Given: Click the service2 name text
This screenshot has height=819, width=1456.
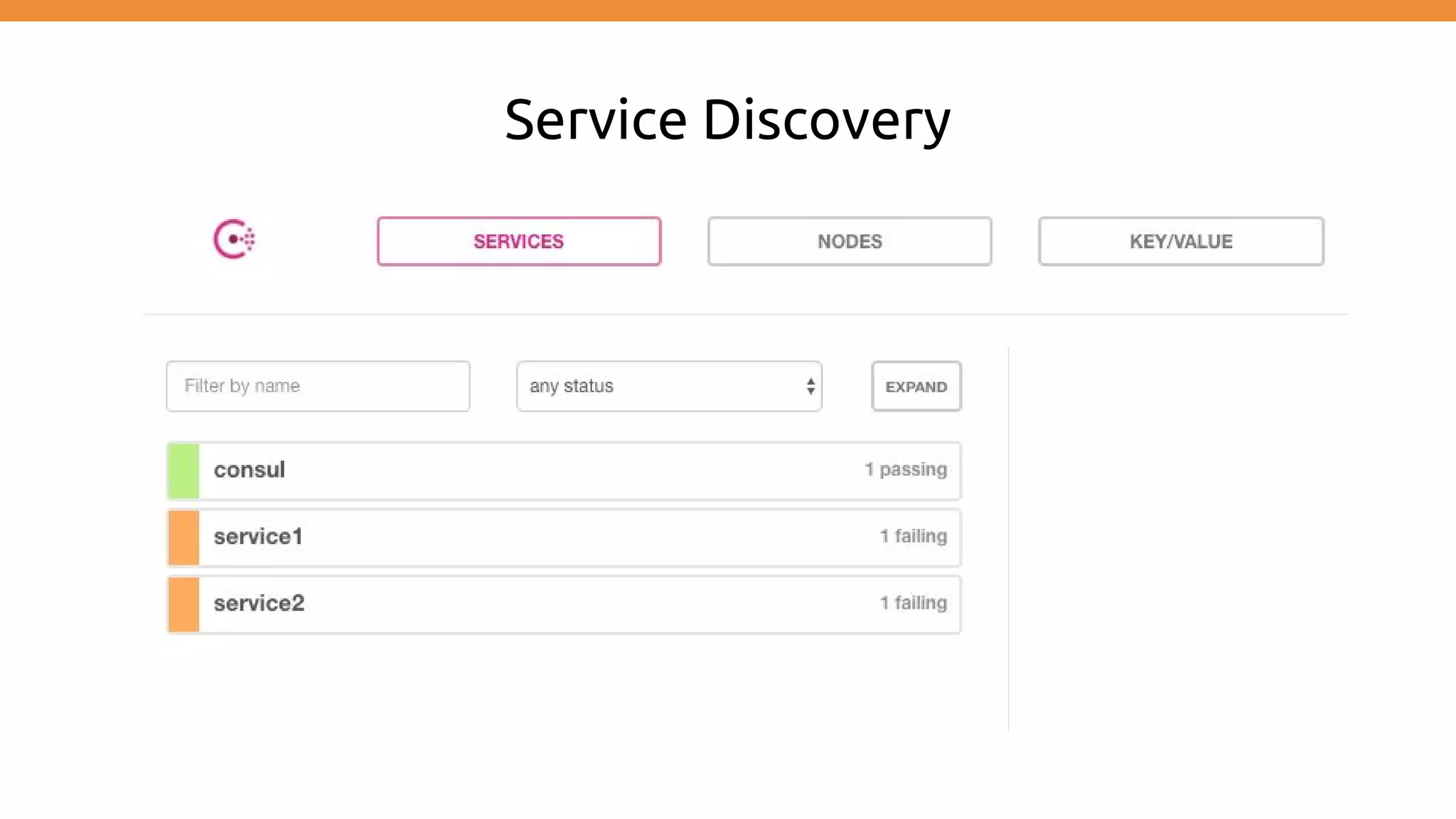Looking at the screenshot, I should [259, 604].
